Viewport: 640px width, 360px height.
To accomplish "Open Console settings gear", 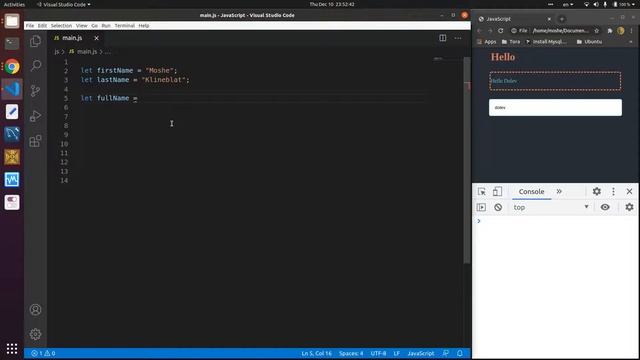I will tap(629, 207).
